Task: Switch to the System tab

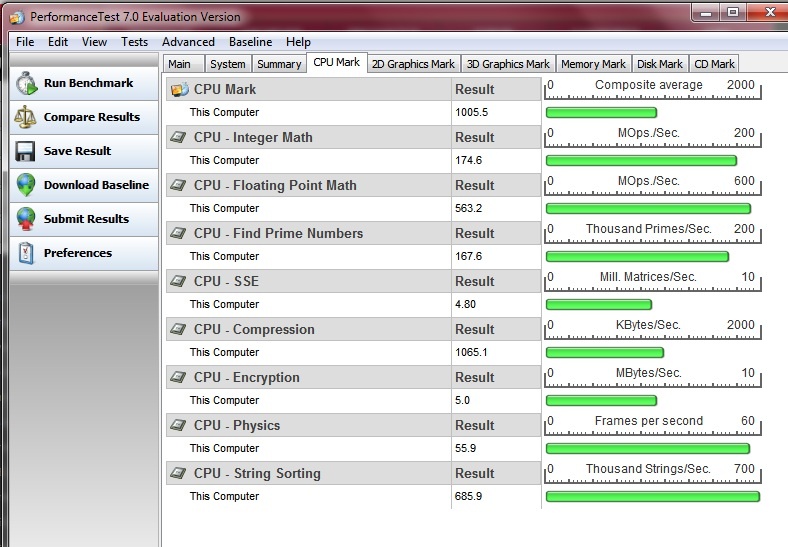Action: coord(228,64)
